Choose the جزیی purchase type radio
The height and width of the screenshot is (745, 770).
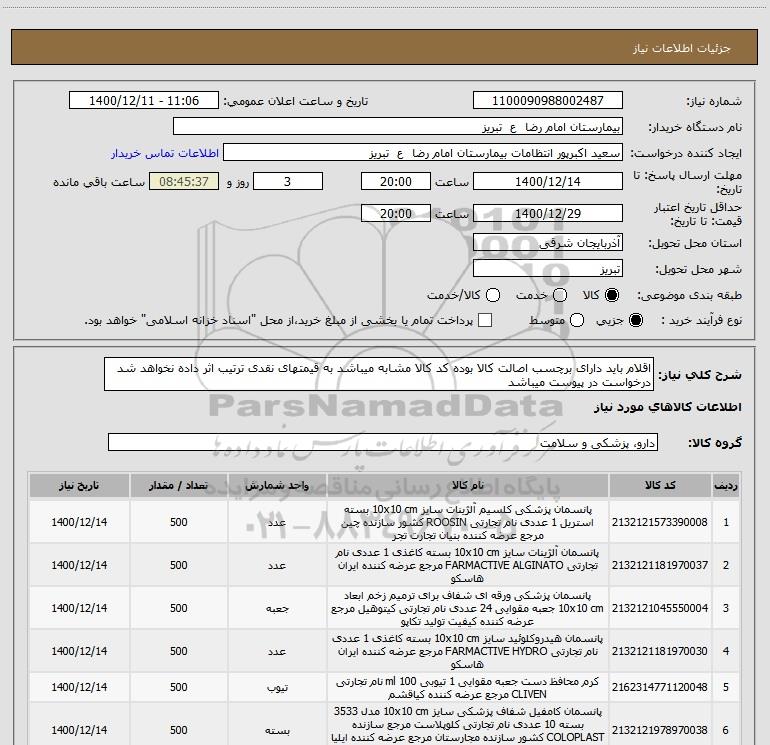point(636,320)
